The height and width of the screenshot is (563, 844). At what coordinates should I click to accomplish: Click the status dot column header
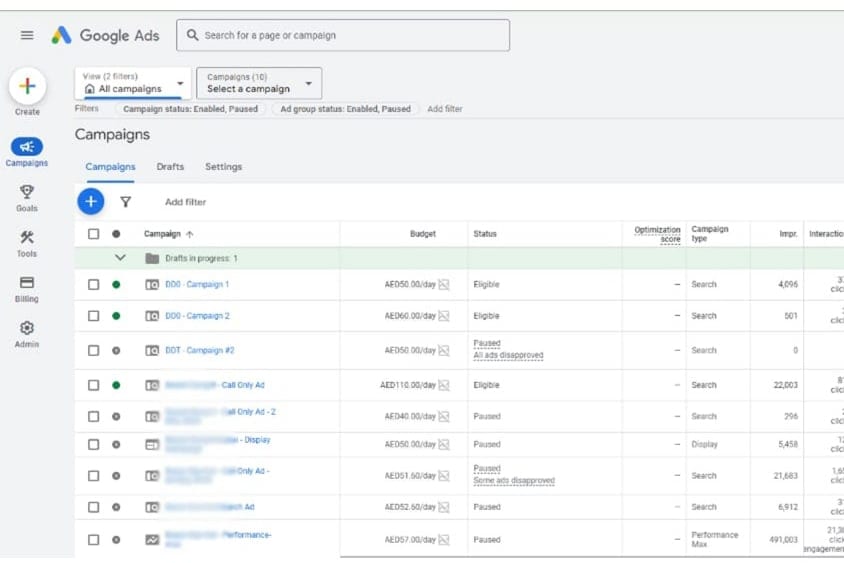tap(116, 234)
